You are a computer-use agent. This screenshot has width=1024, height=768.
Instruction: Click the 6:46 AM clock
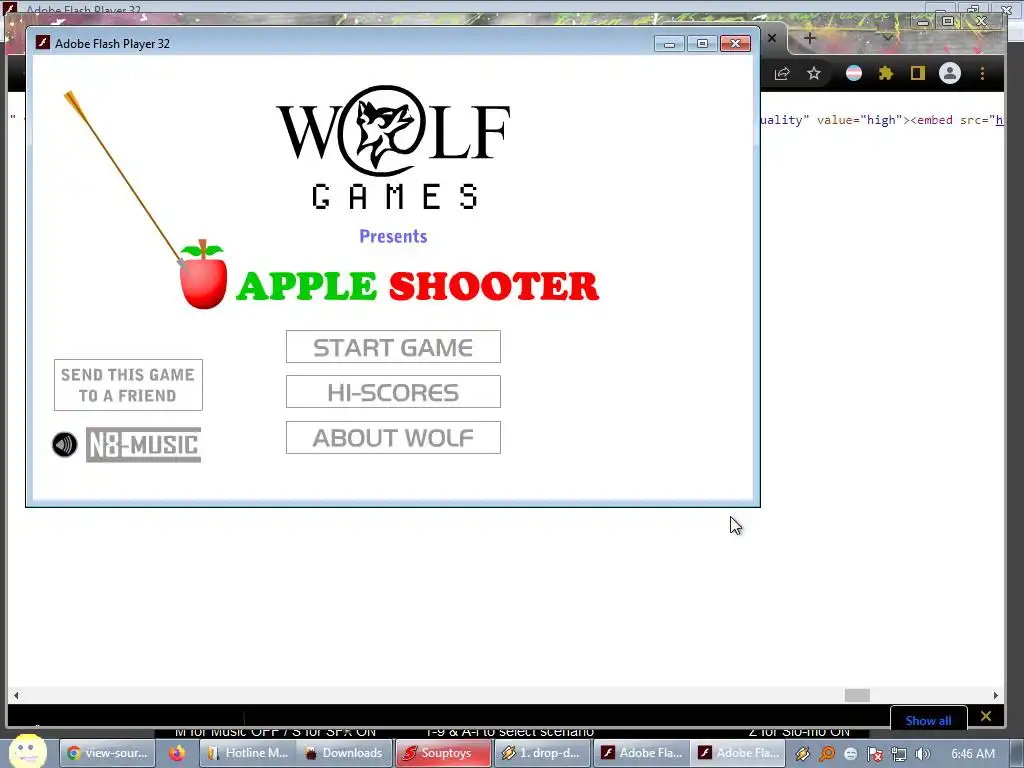(973, 754)
